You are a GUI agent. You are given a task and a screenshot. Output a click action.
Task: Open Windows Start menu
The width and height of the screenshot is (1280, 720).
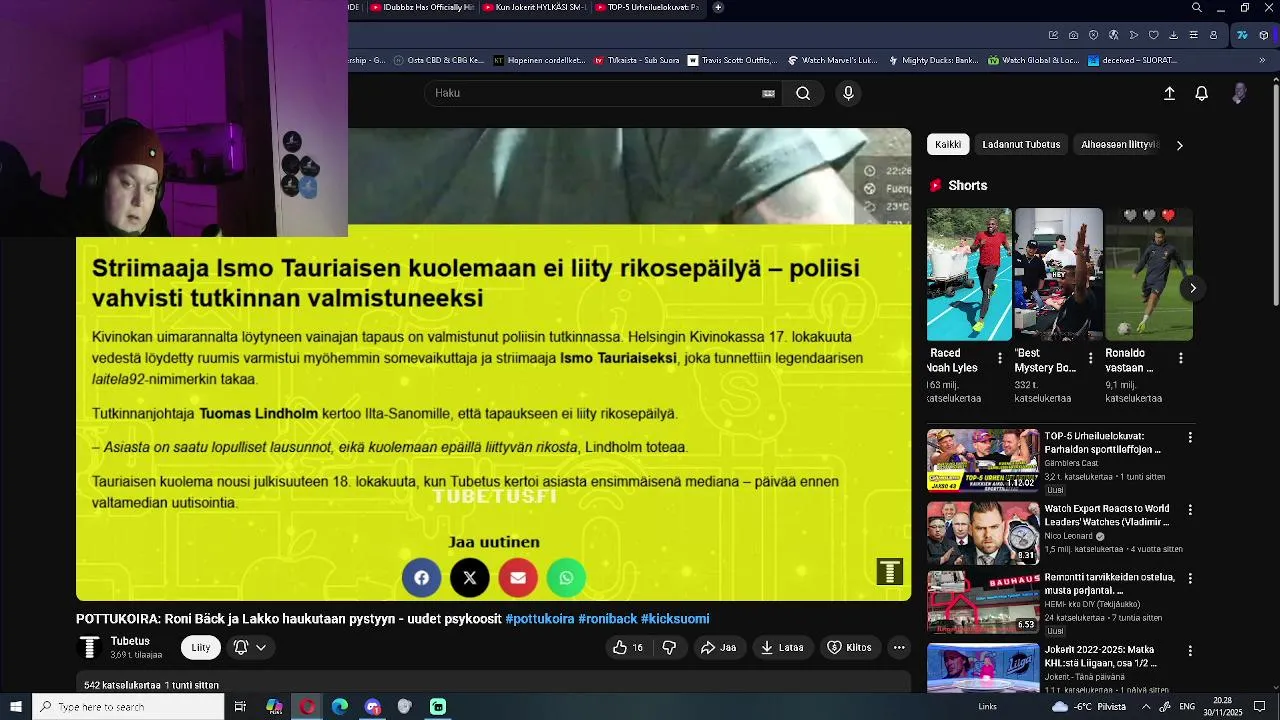[x=15, y=707]
